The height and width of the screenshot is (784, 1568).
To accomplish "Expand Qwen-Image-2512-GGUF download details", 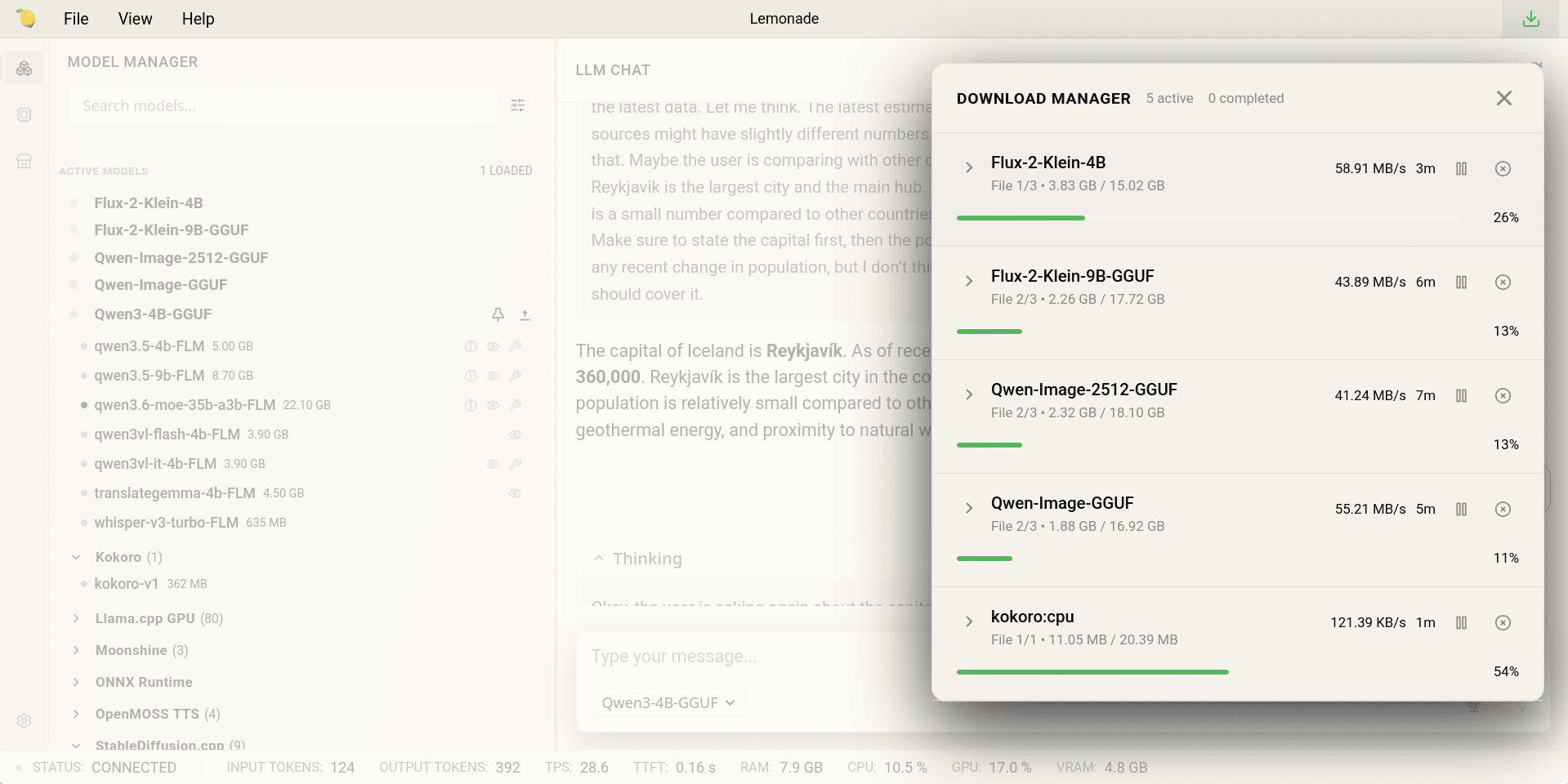I will coord(969,394).
